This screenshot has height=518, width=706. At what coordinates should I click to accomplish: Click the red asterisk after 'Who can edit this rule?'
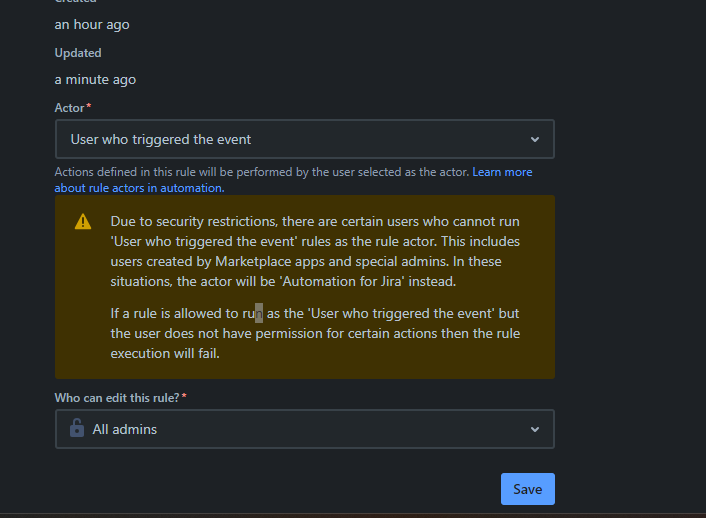coord(184,397)
